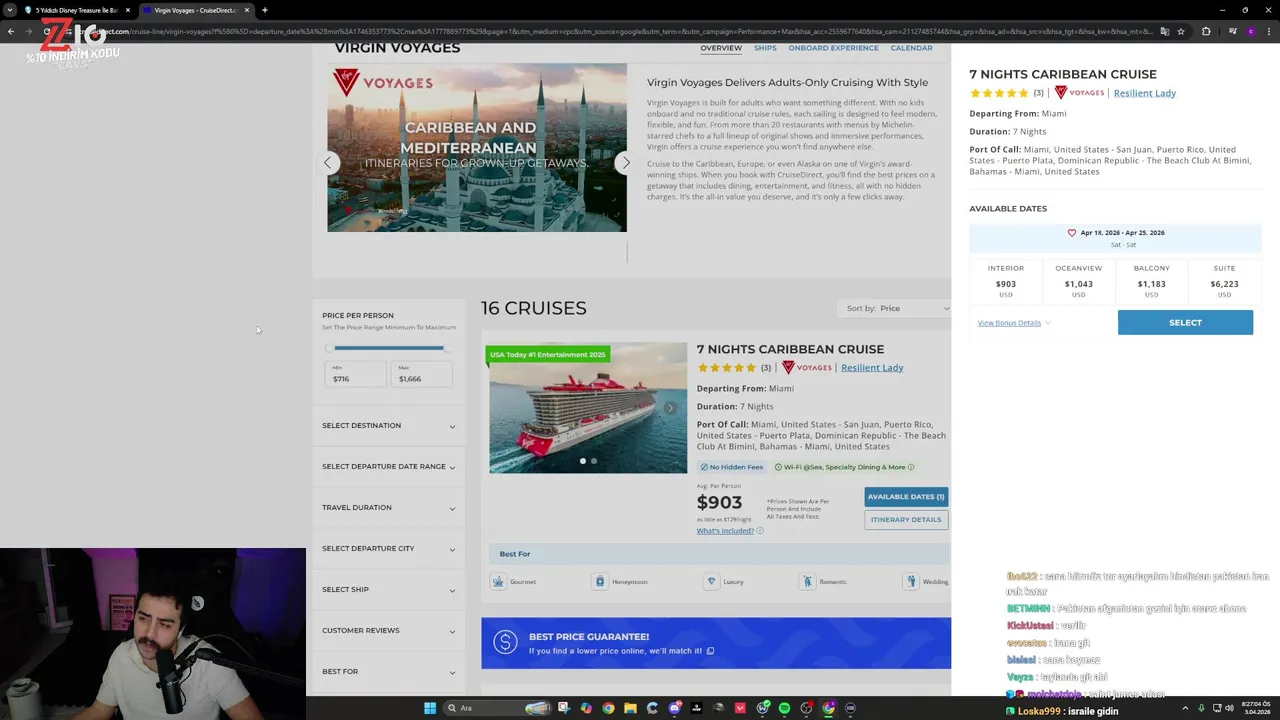1280x720 pixels.
Task: Open Discord from taskbar
Action: (674, 708)
